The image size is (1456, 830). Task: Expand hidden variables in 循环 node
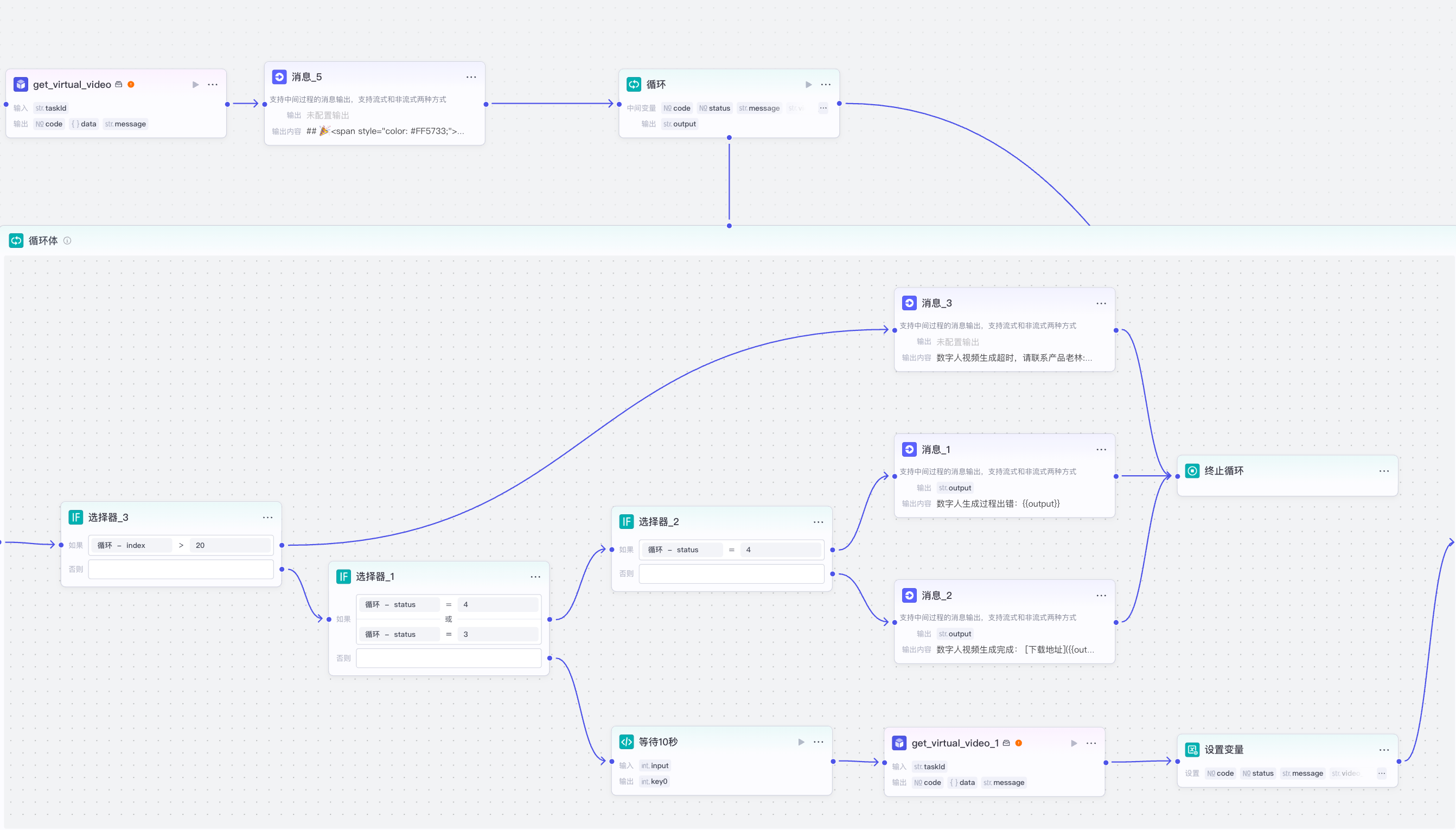tap(823, 108)
